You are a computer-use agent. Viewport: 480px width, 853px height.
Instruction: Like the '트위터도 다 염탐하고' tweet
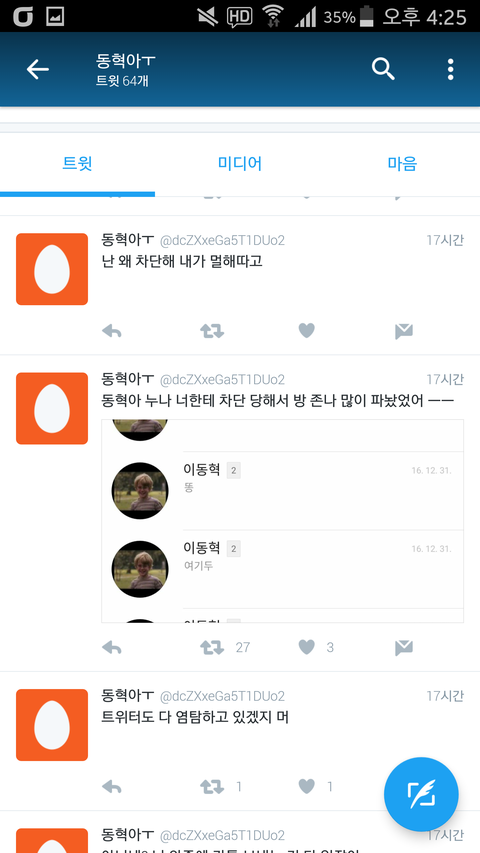point(307,786)
